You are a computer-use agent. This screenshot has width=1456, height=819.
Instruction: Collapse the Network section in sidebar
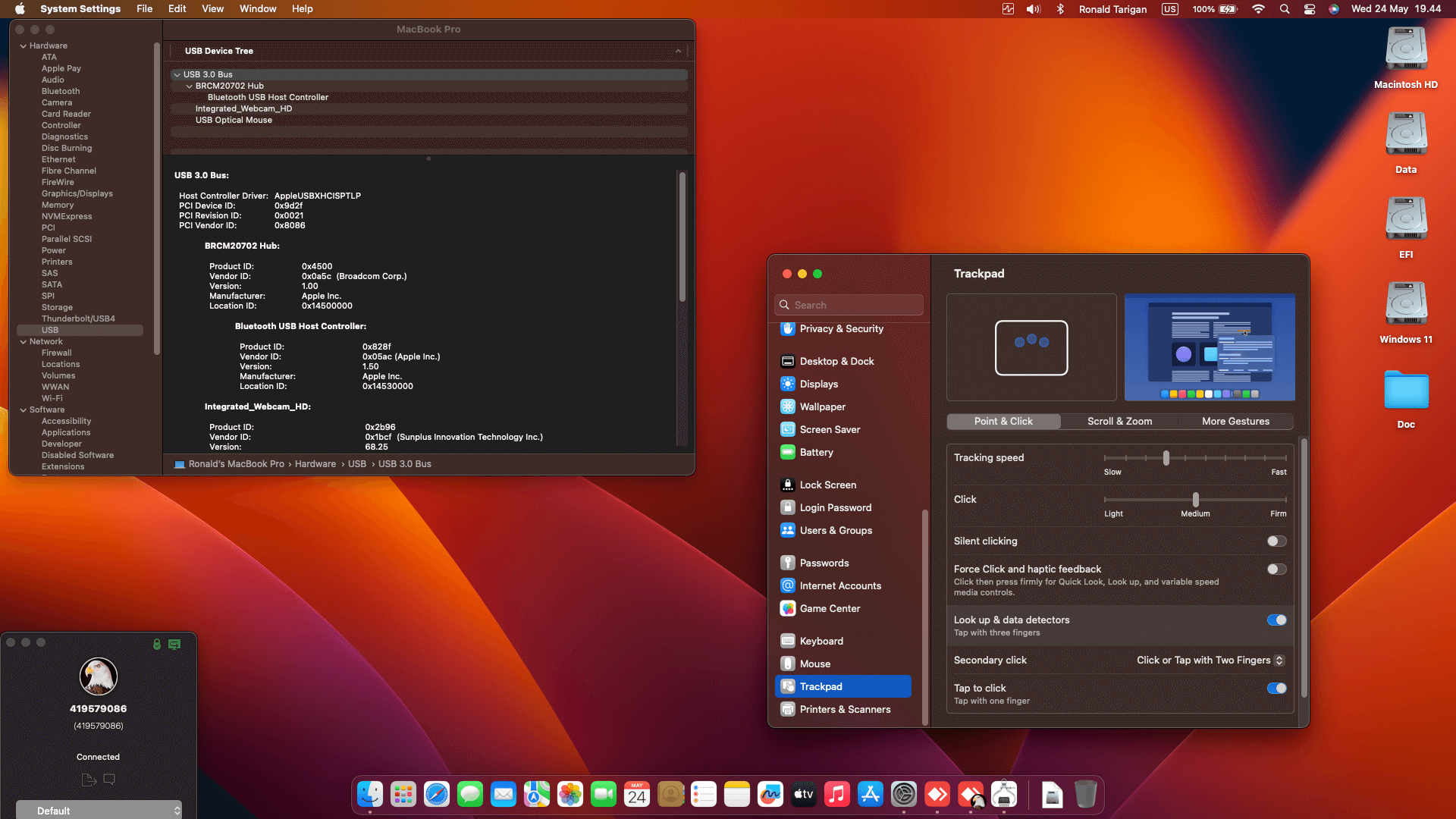(x=24, y=341)
